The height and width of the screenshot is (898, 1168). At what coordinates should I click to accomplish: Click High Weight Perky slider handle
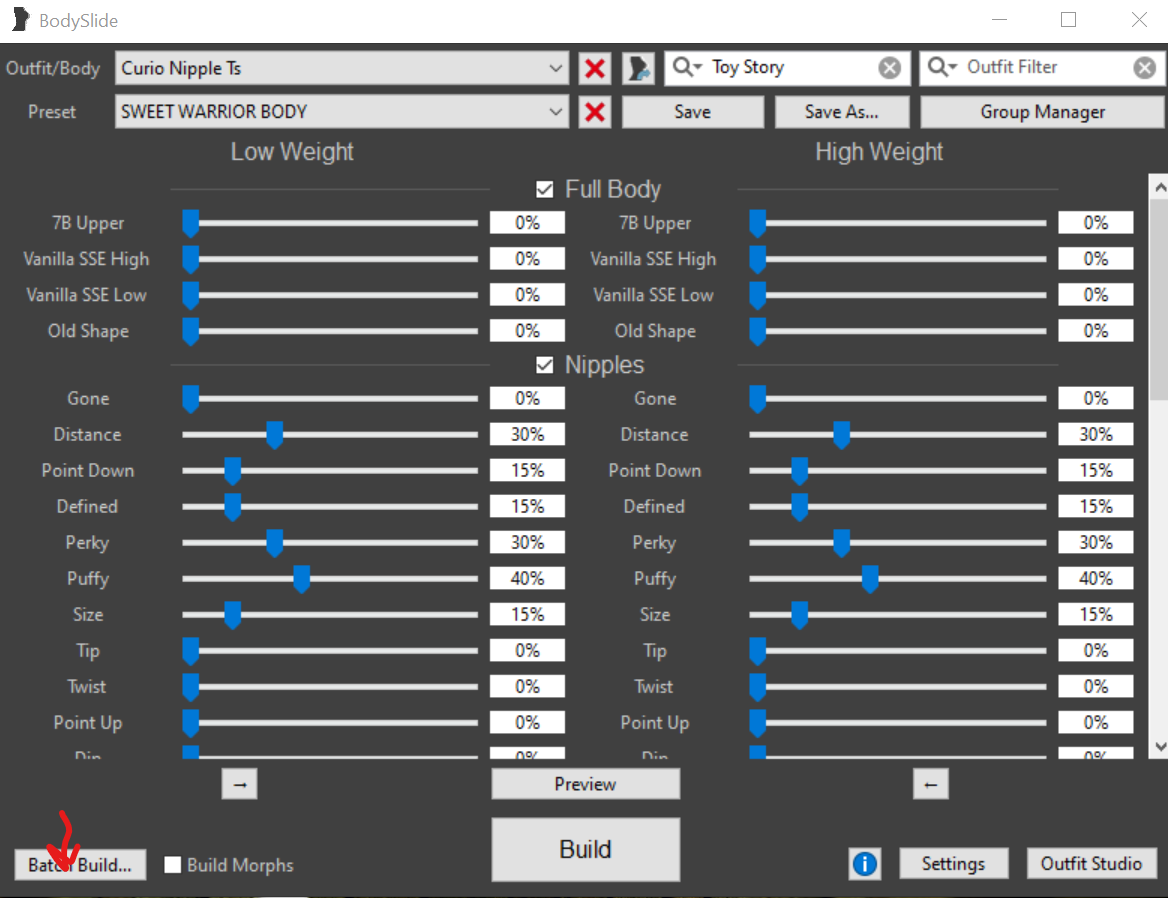[x=841, y=543]
